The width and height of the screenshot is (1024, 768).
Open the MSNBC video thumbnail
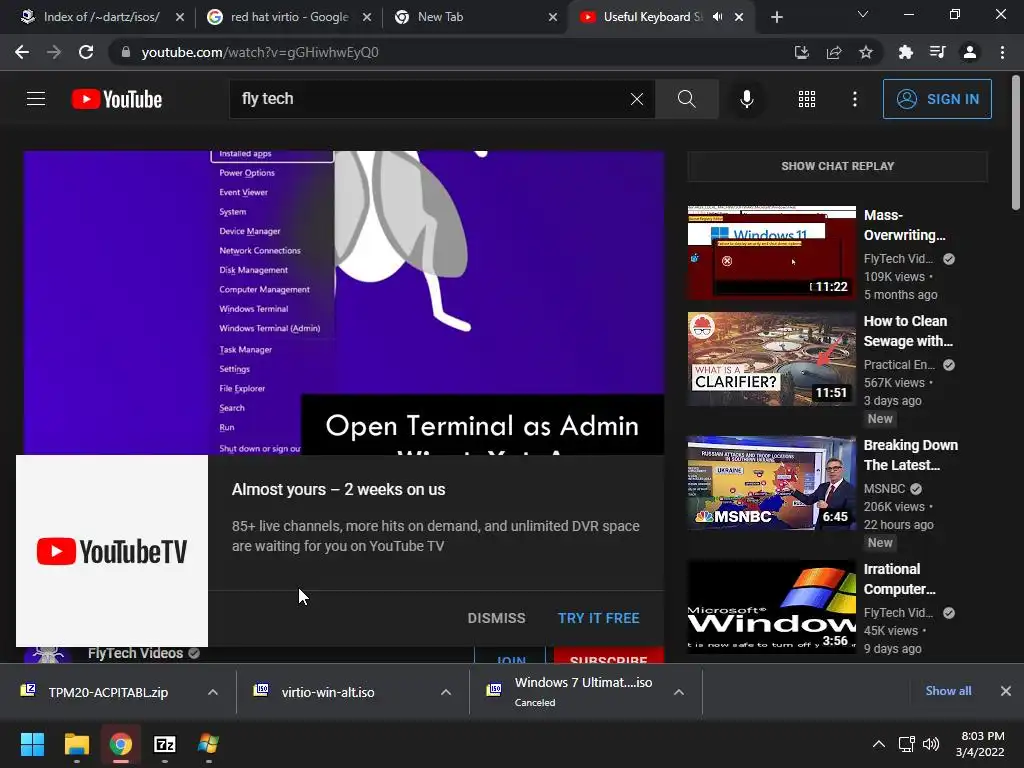pos(771,483)
